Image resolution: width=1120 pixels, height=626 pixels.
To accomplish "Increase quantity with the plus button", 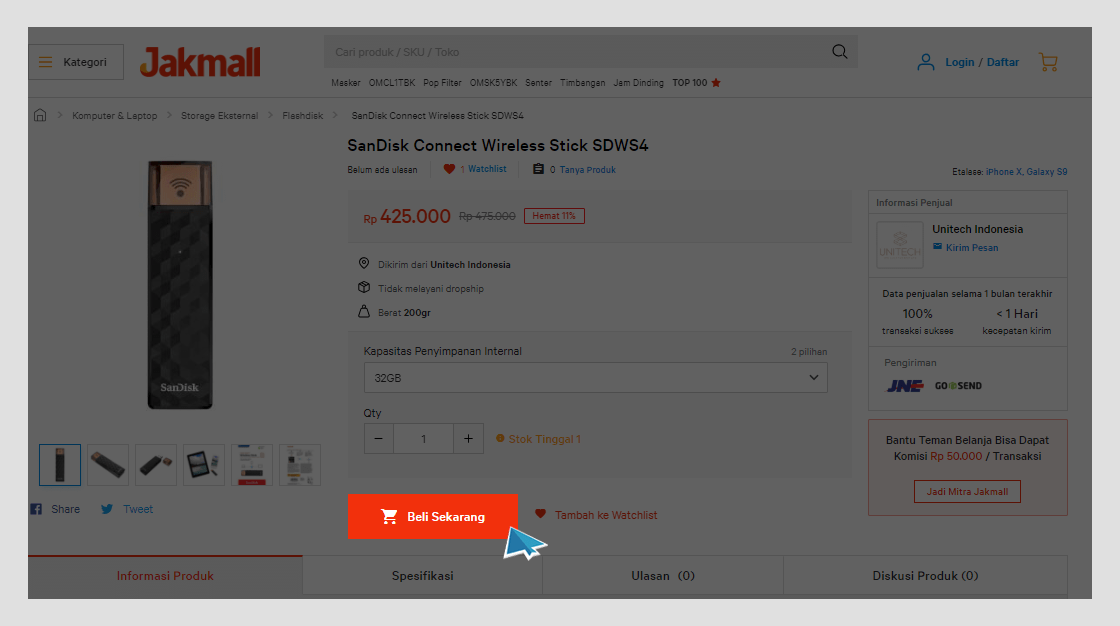I will 469,439.
